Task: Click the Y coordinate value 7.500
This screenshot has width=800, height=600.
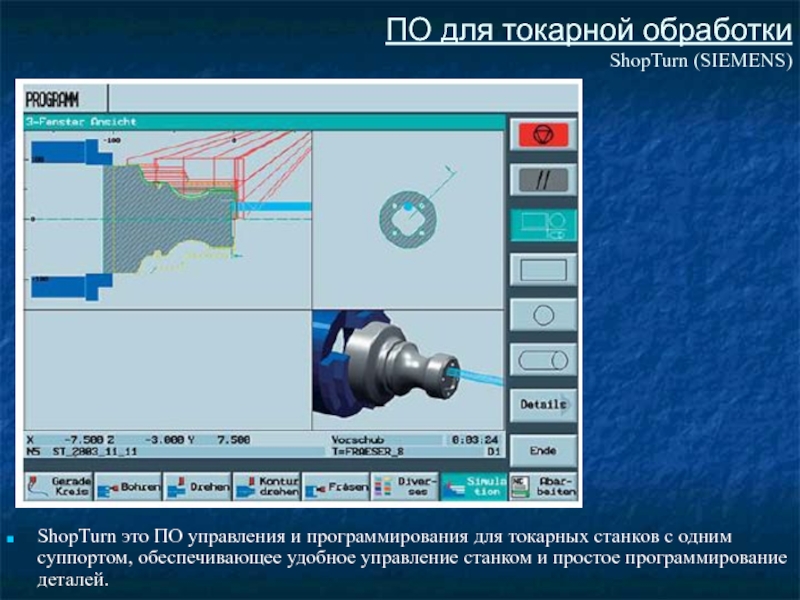Action: tap(234, 440)
